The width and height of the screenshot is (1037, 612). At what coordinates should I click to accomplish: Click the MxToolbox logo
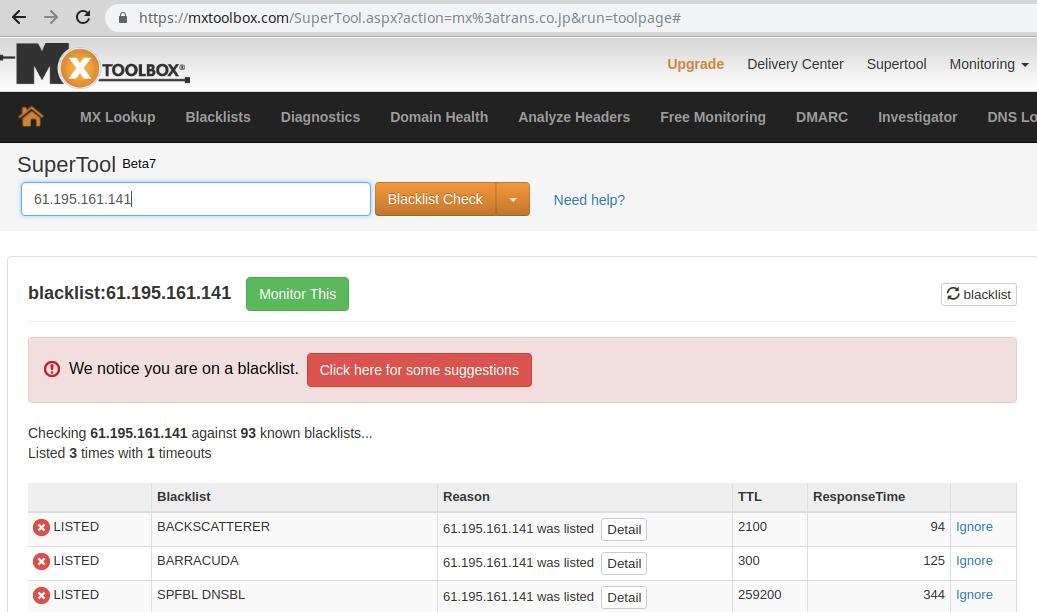pyautogui.click(x=96, y=65)
